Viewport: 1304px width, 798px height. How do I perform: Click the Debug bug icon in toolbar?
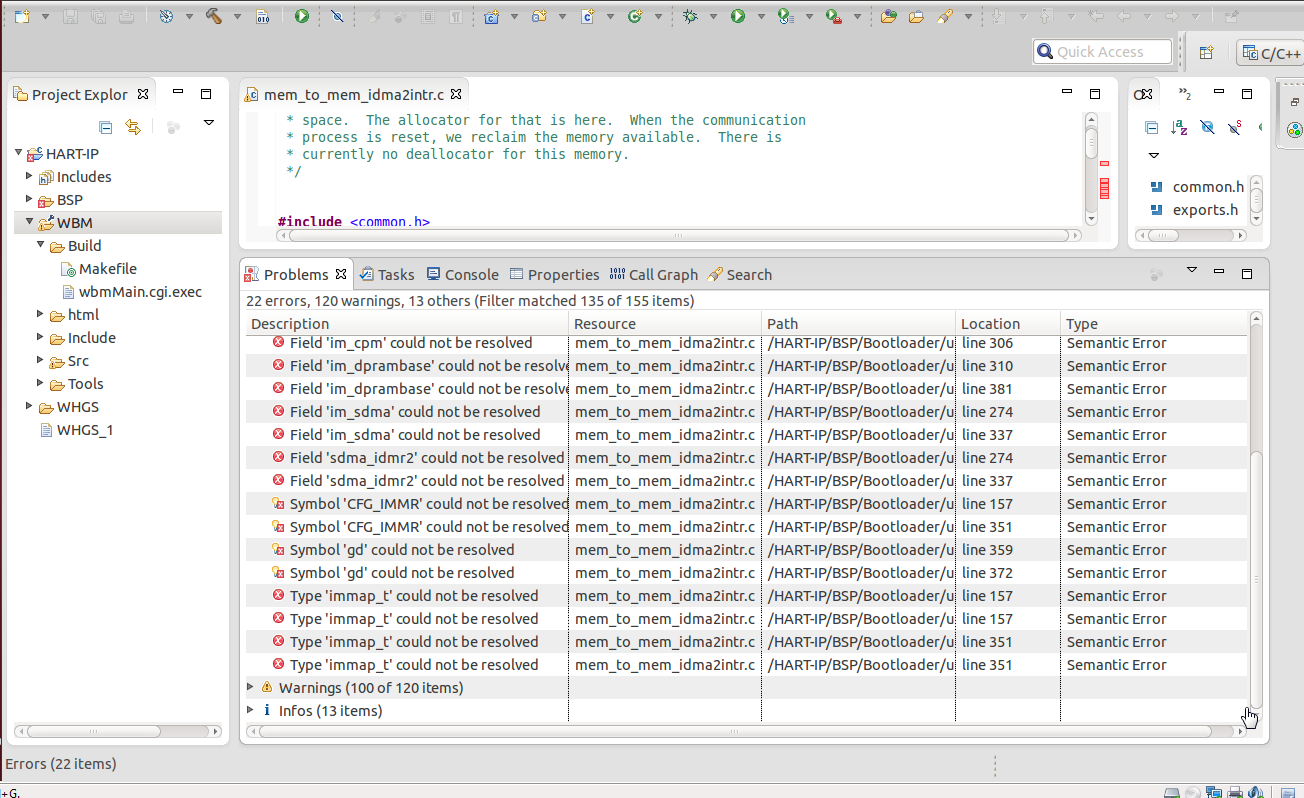(690, 16)
